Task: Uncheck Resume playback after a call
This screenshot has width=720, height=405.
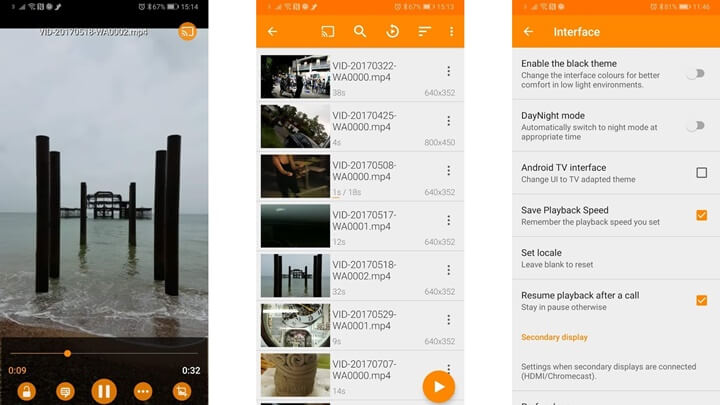Action: (701, 300)
